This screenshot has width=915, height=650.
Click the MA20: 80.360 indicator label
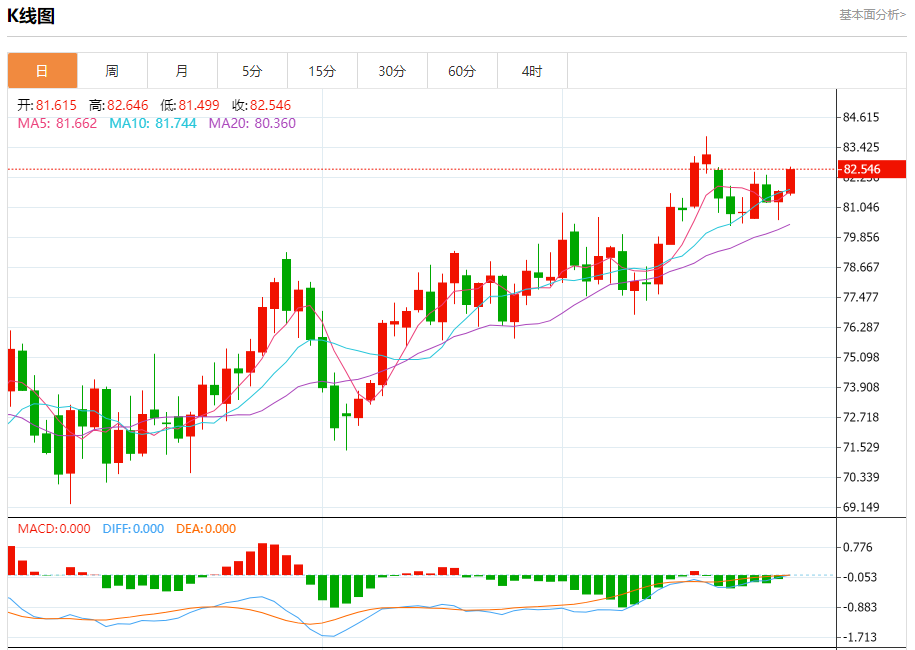(x=252, y=123)
